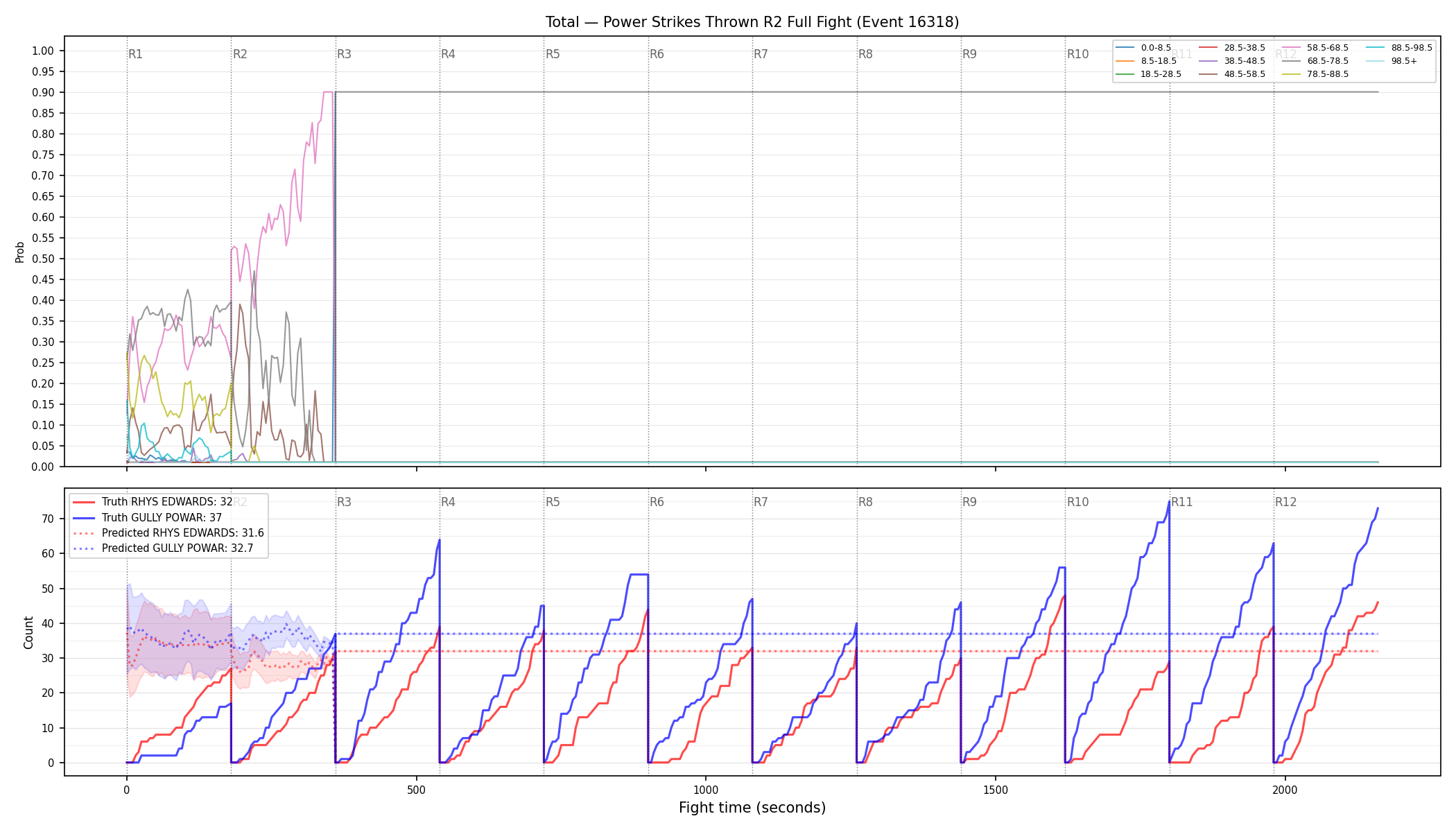The height and width of the screenshot is (832, 1456).
Task: Select the '88.5-98.5' legend entry
Action: pos(1399,48)
